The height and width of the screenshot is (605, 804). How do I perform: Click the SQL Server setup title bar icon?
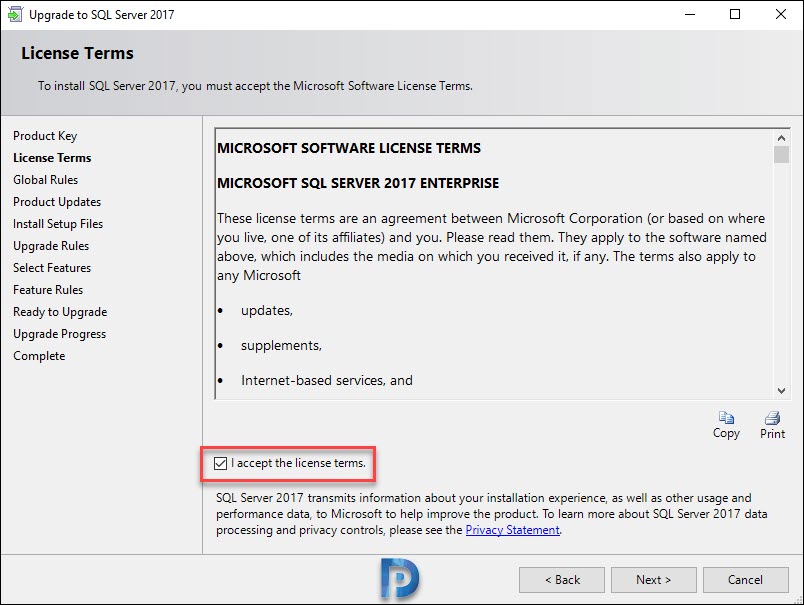coord(15,14)
